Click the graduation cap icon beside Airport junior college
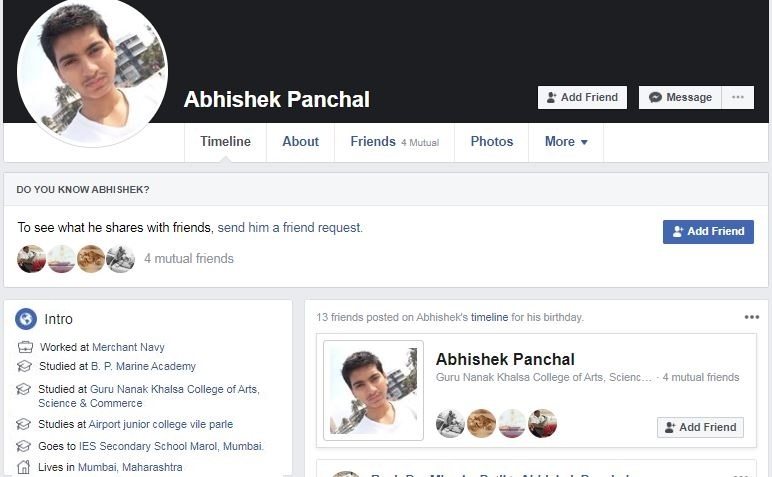 point(23,424)
